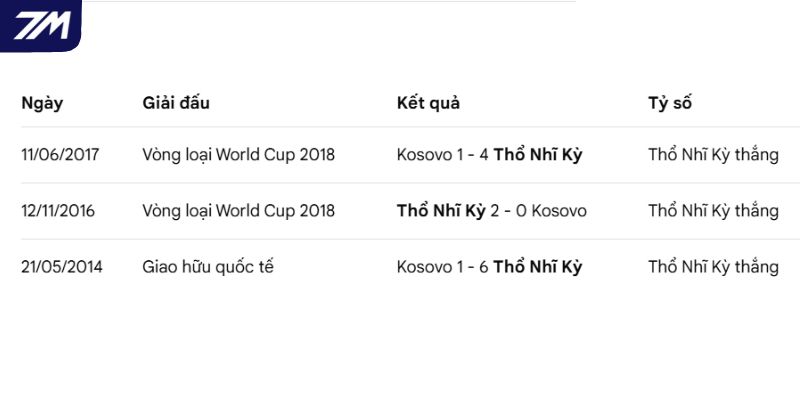Open the Thổ Nhĩ Kỳ 2 - 0 Kosovo result
Image resolution: width=800 pixels, height=400 pixels.
point(491,211)
